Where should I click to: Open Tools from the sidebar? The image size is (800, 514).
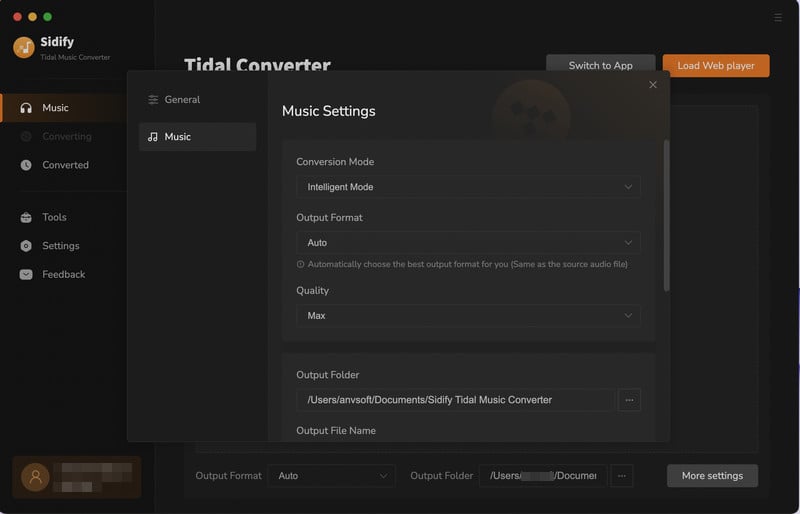[x=63, y=217]
